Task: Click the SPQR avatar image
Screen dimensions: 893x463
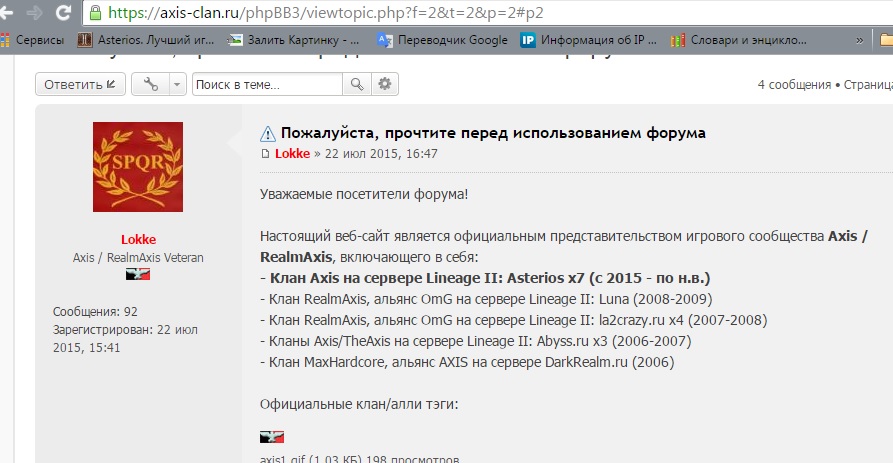Action: coord(138,167)
